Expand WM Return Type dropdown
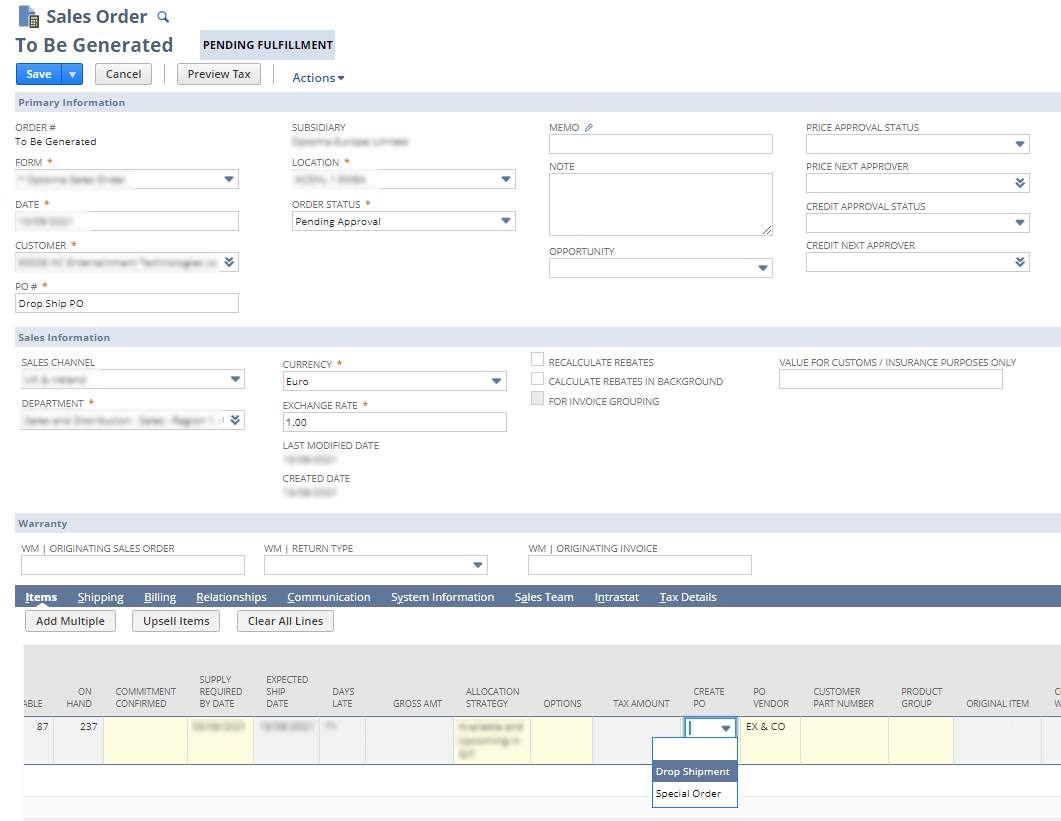 coord(477,565)
